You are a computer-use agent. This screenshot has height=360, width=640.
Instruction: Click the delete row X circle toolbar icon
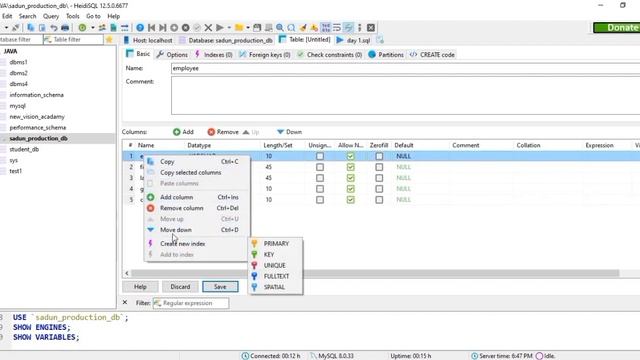pyautogui.click(x=185, y=28)
